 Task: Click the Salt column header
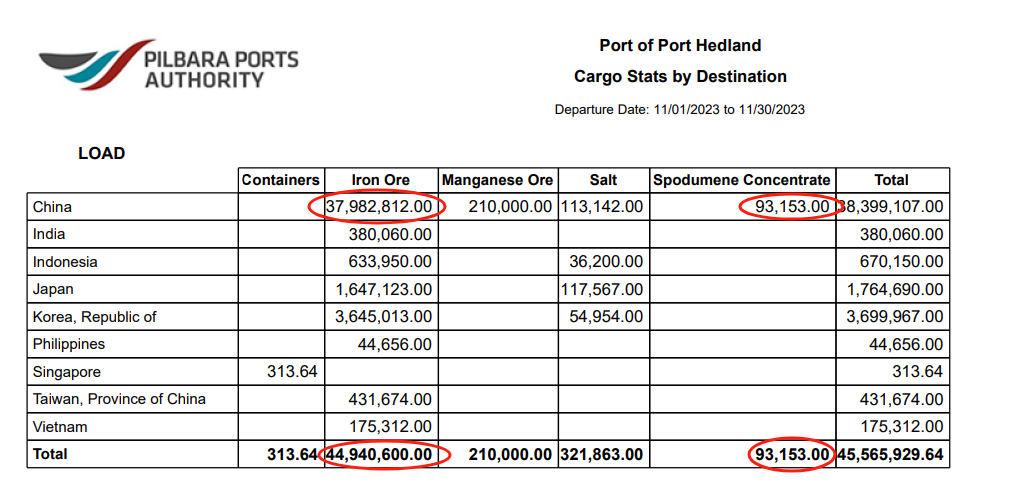point(603,180)
